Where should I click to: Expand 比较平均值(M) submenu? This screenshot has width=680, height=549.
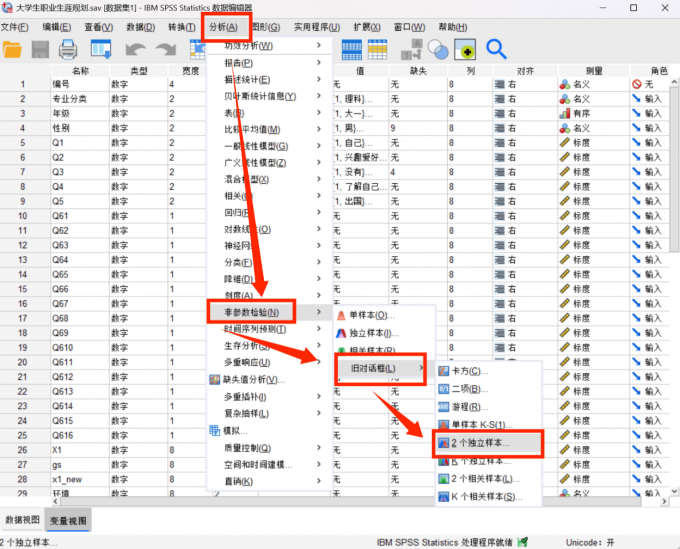269,129
